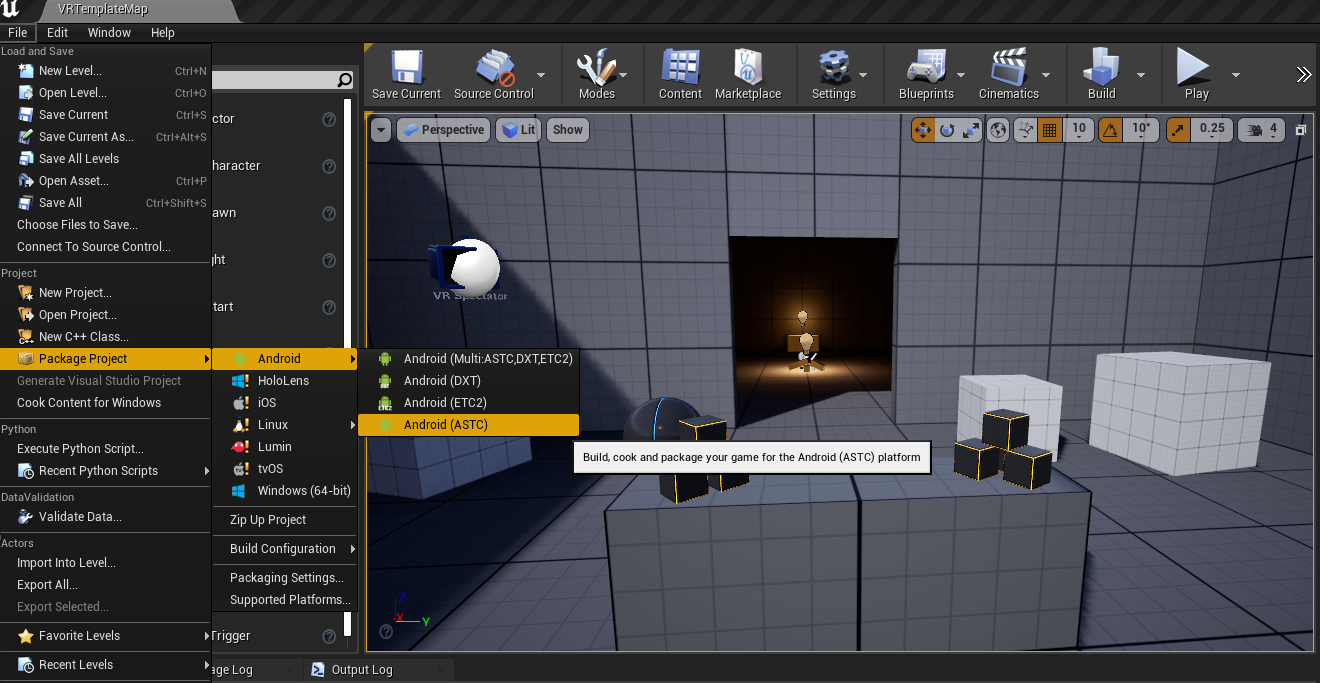Select New C++ Class... entry
The height and width of the screenshot is (683, 1320).
106,337
